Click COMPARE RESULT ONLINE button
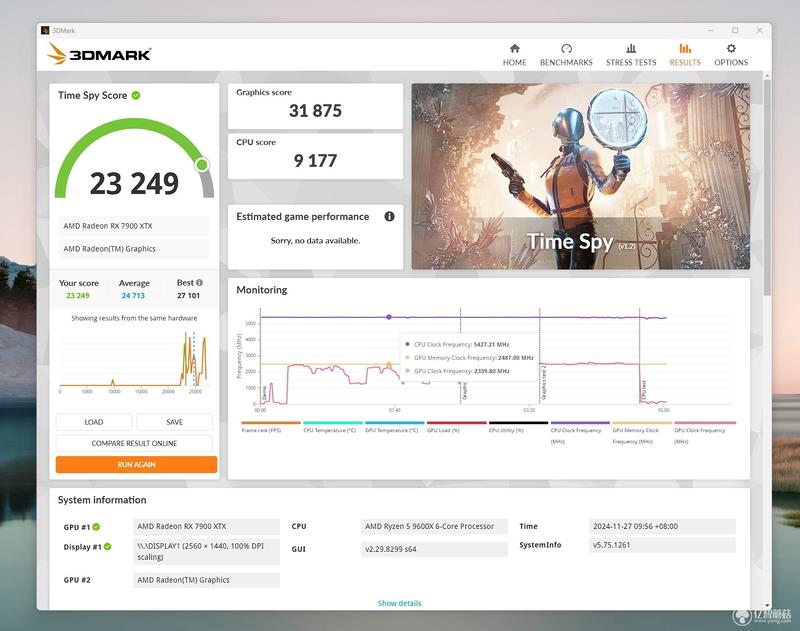This screenshot has width=800, height=631. pyautogui.click(x=134, y=443)
